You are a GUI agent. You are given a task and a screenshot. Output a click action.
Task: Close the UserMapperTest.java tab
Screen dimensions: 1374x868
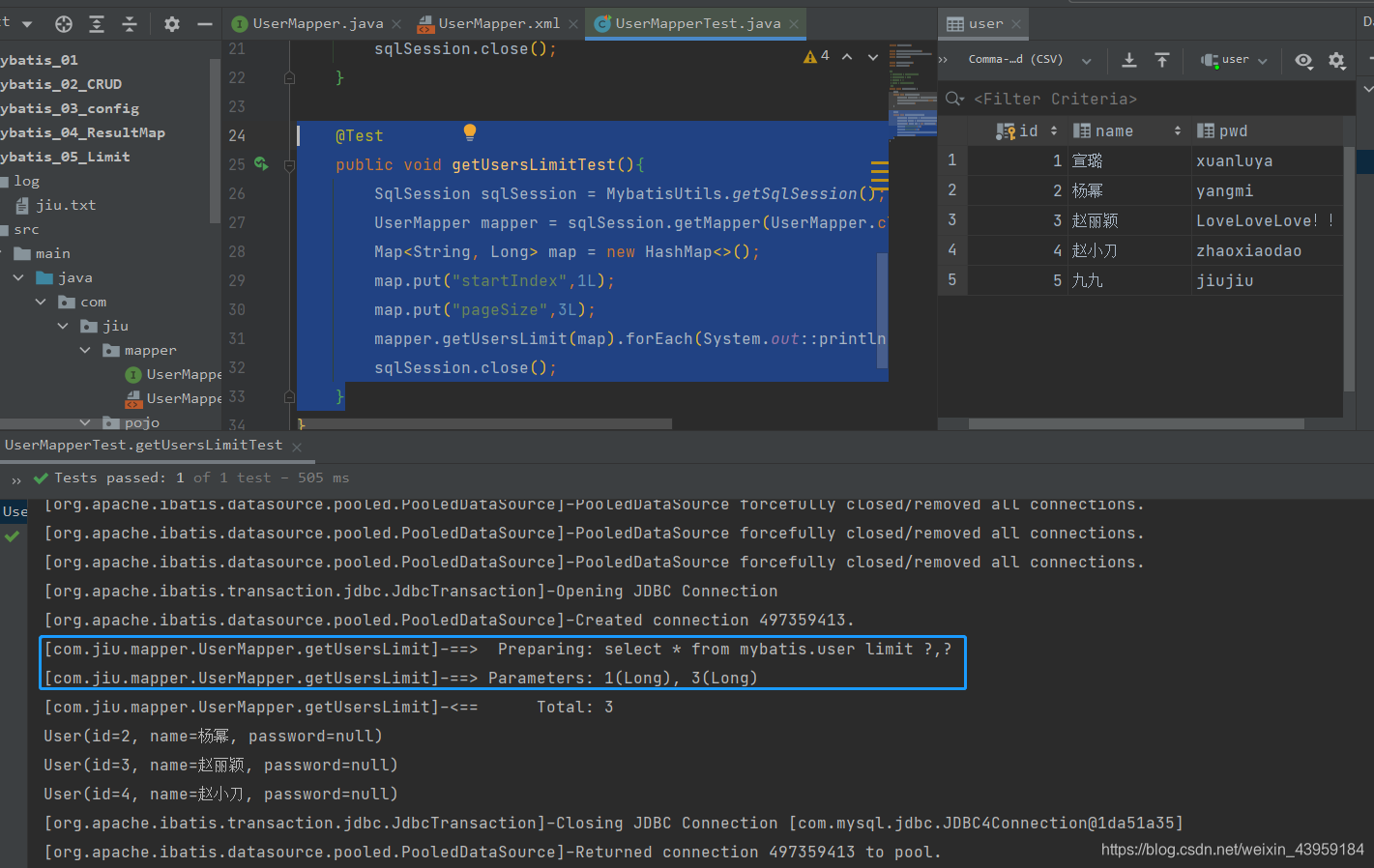tap(794, 24)
